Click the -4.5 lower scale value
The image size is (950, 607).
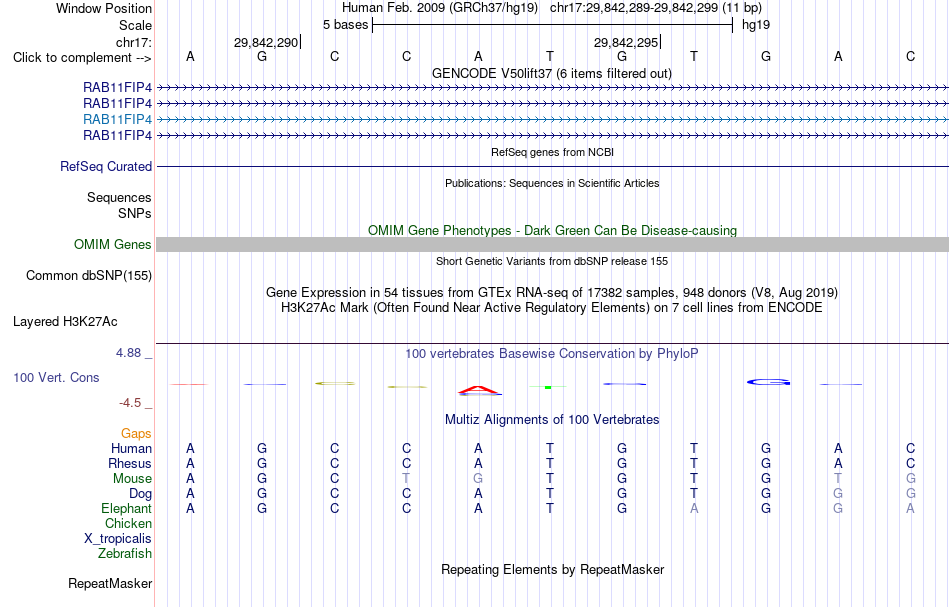tap(130, 403)
